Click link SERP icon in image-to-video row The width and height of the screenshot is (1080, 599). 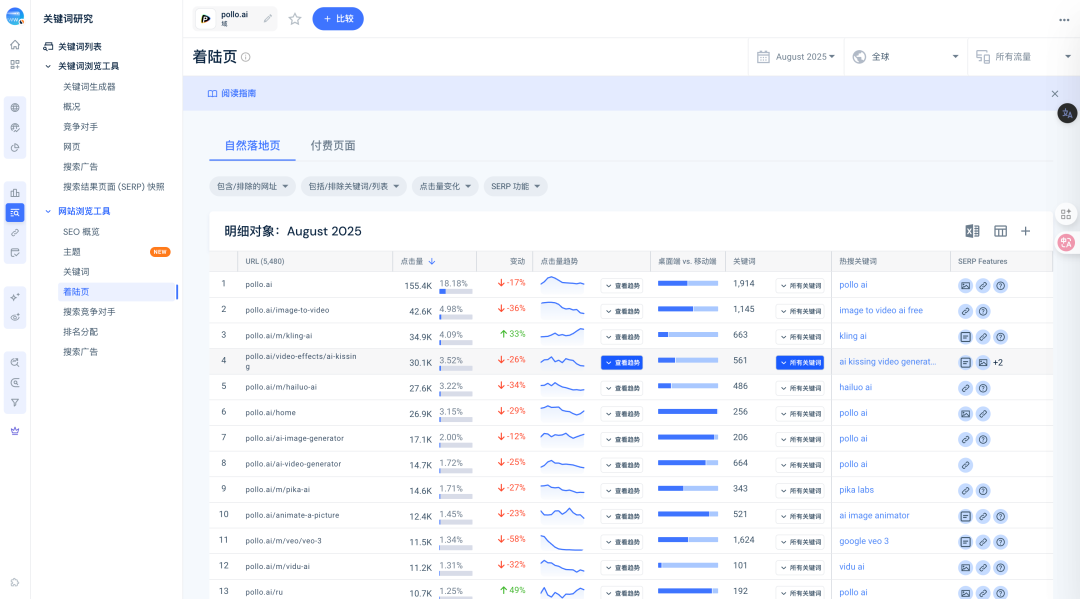966,311
